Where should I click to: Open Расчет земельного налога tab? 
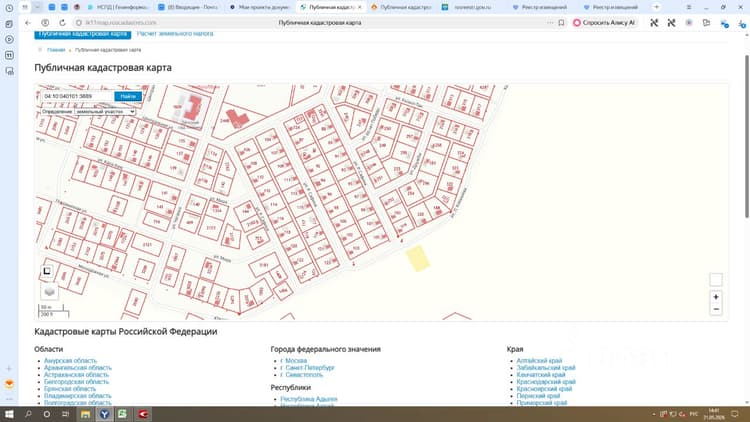point(175,33)
